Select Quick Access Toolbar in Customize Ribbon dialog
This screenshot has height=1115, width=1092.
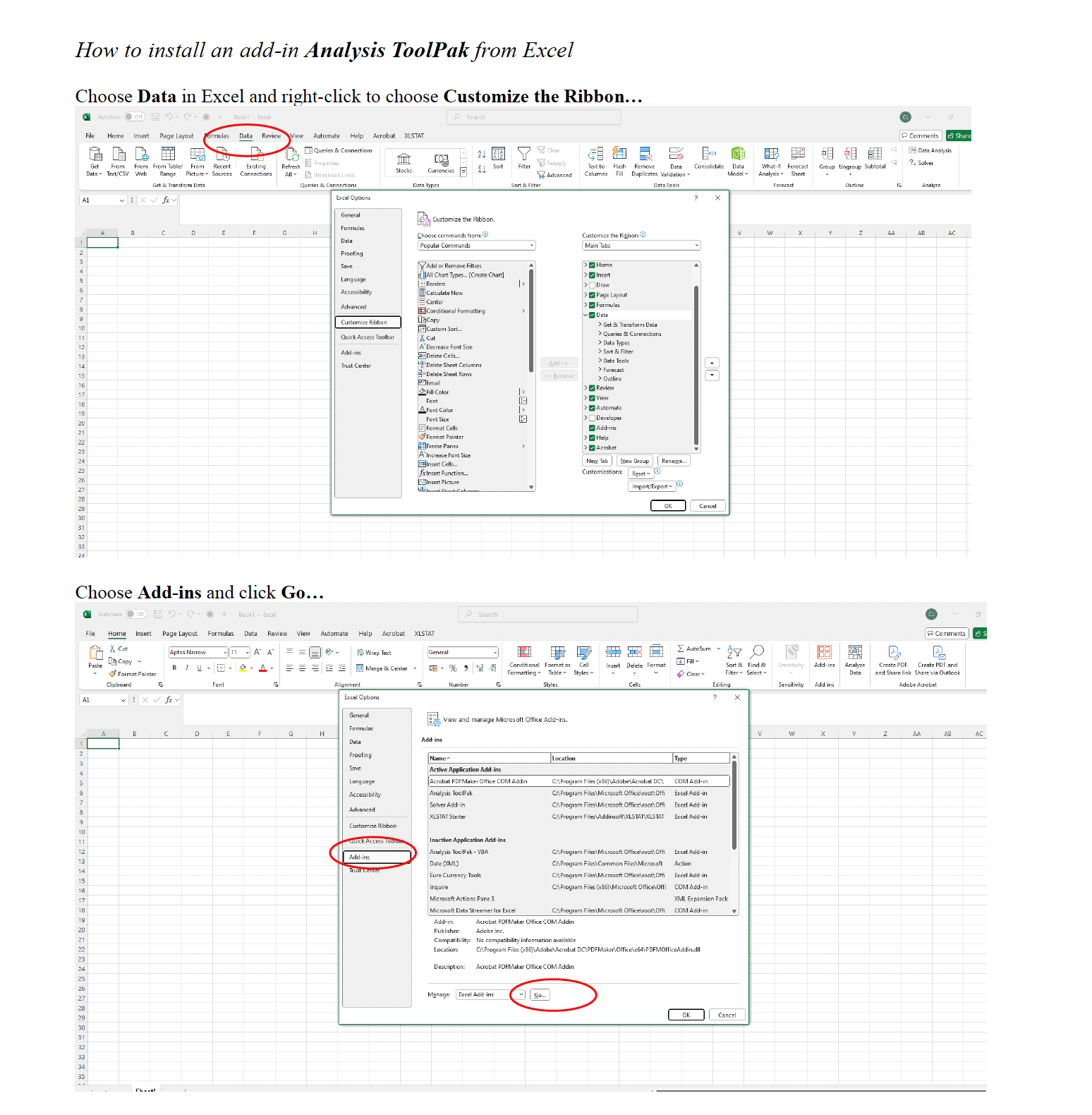(368, 337)
